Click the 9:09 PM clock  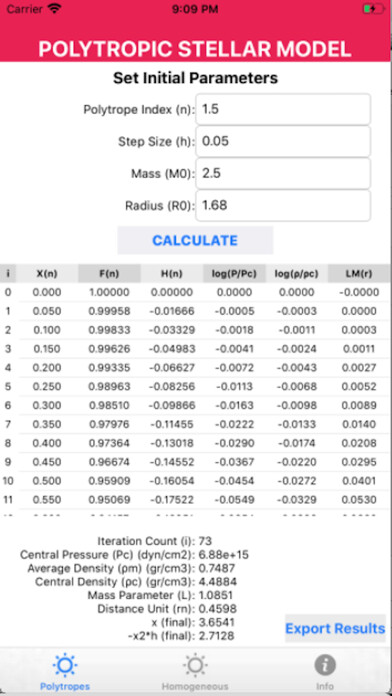click(x=195, y=9)
